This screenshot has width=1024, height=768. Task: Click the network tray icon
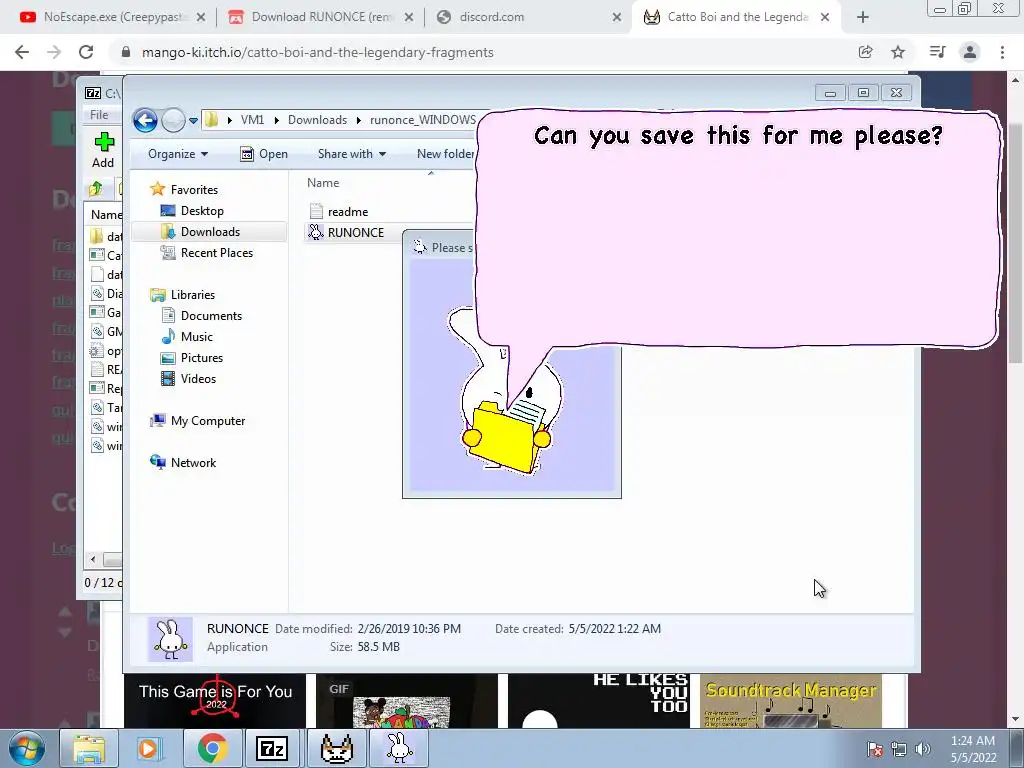(899, 749)
